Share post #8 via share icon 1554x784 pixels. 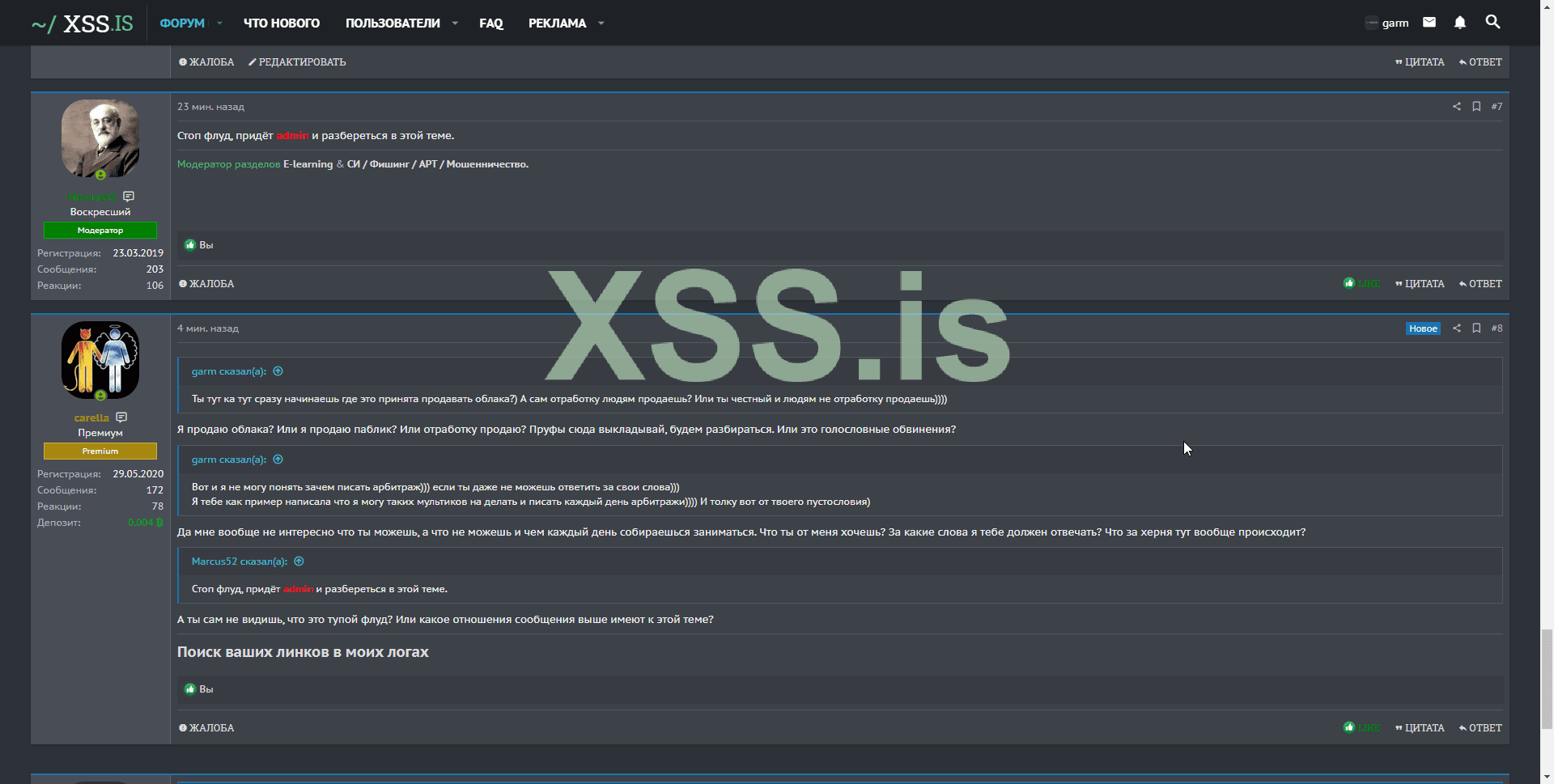tap(1457, 328)
